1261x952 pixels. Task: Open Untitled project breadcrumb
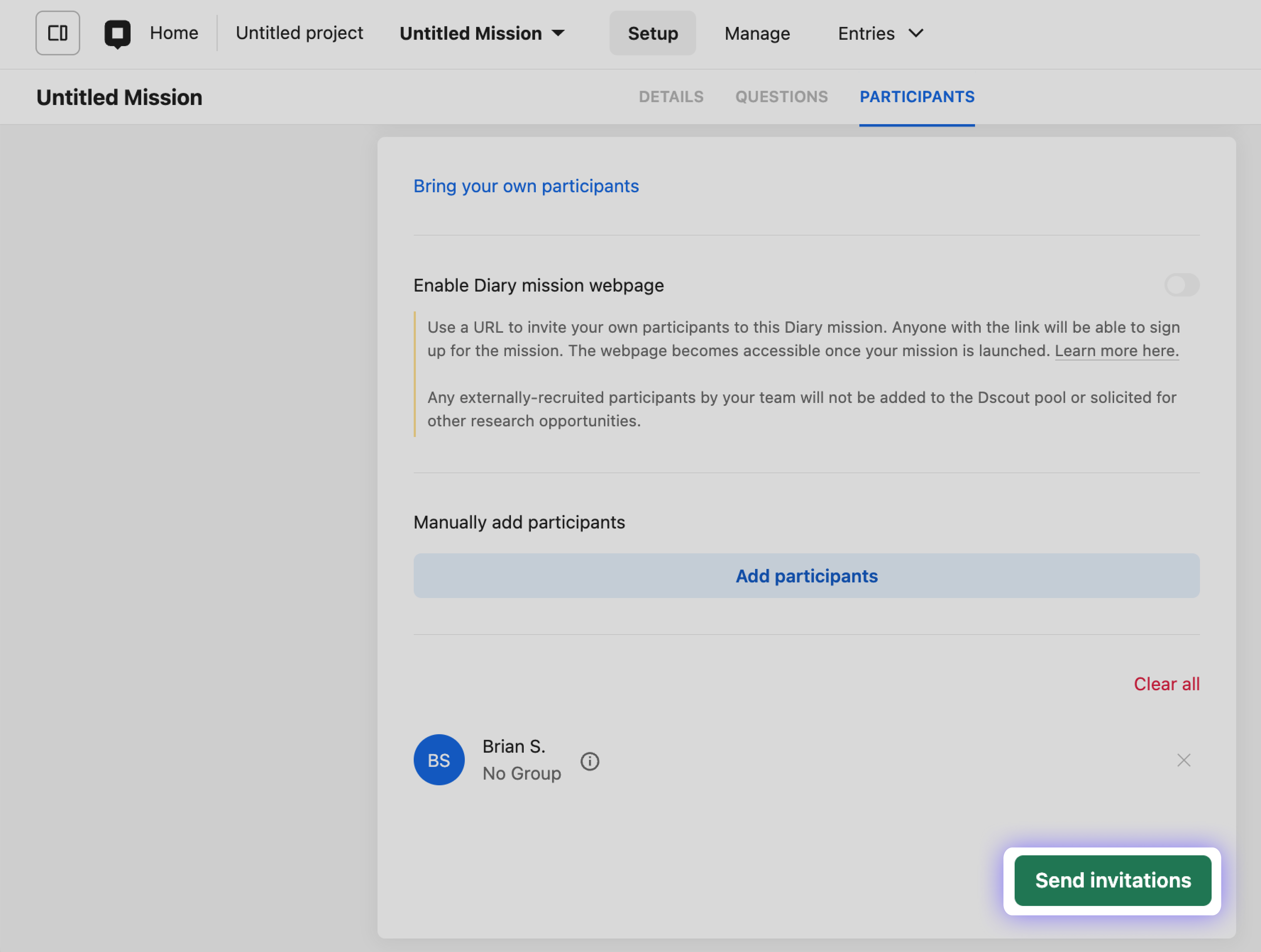(299, 33)
